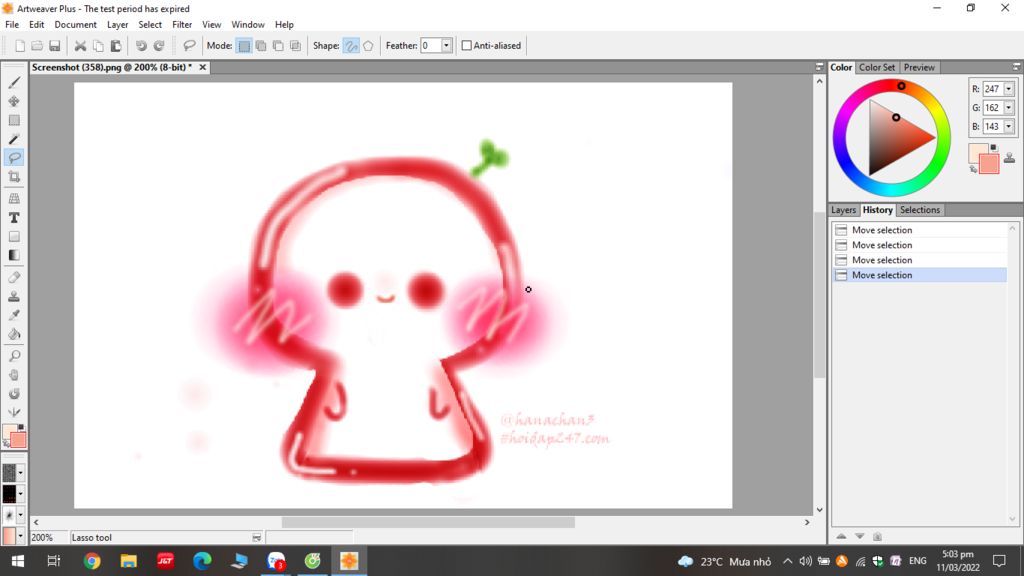Click the Open file toolbar icon

click(x=37, y=46)
